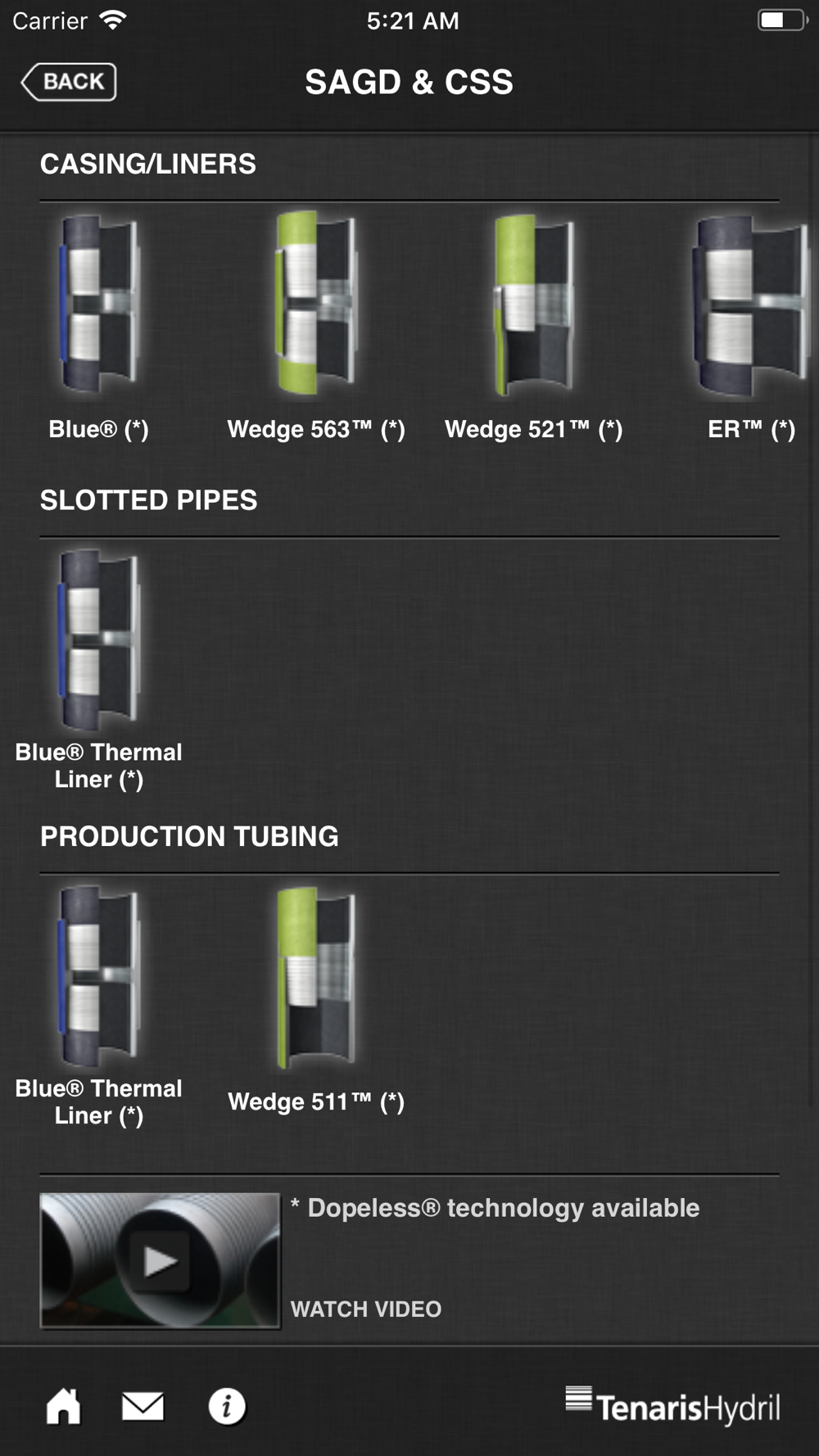Tap the Wedge 521™ (*) text label
The image size is (819, 1456).
pyautogui.click(x=533, y=429)
